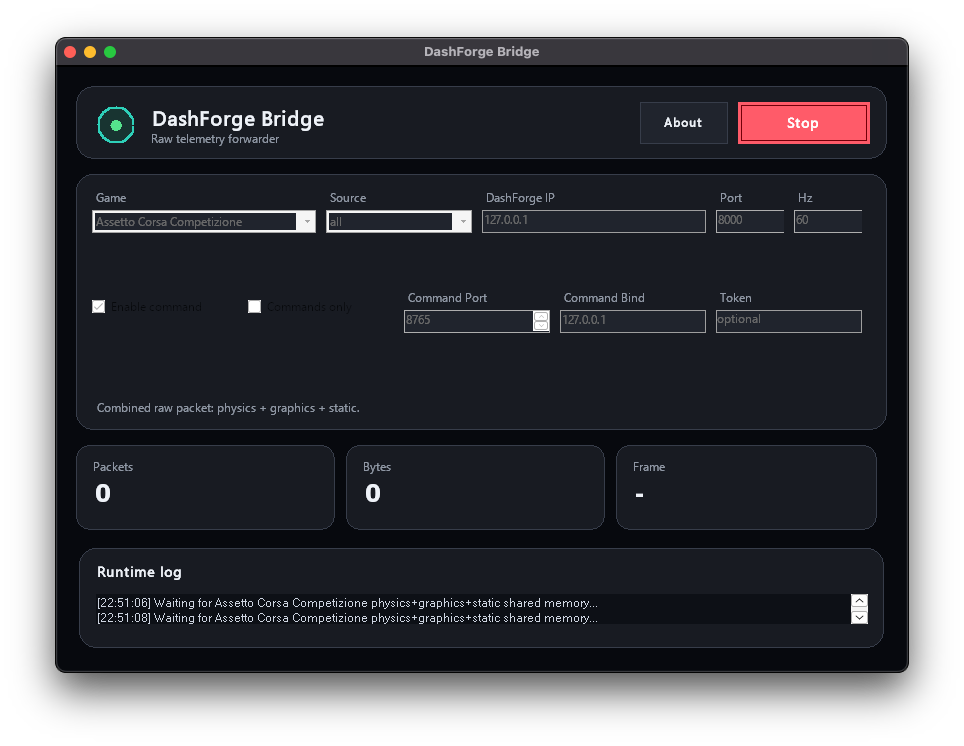The height and width of the screenshot is (746, 964).
Task: Click the Runtime log heading
Action: (139, 572)
